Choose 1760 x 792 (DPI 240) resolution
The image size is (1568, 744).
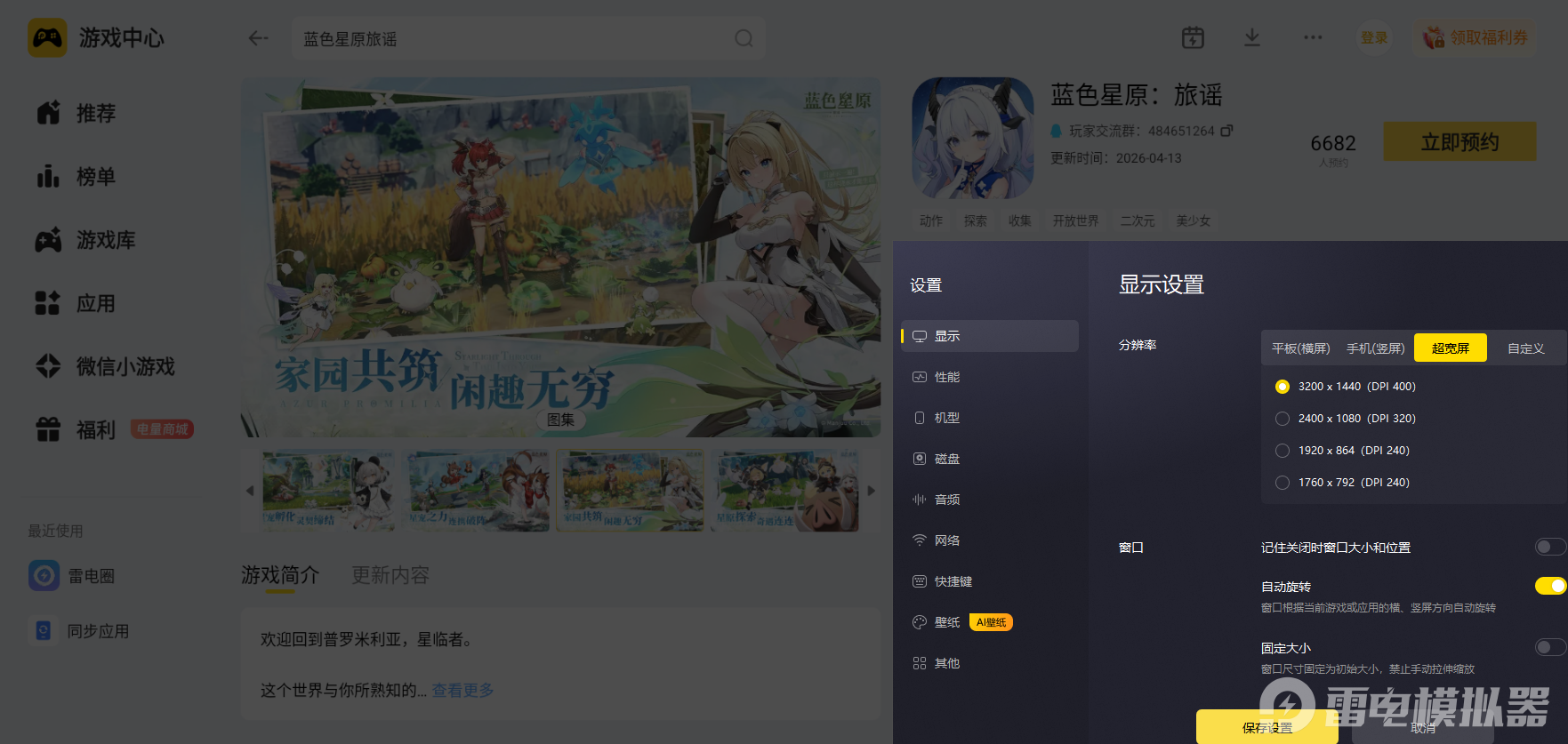[x=1344, y=483]
